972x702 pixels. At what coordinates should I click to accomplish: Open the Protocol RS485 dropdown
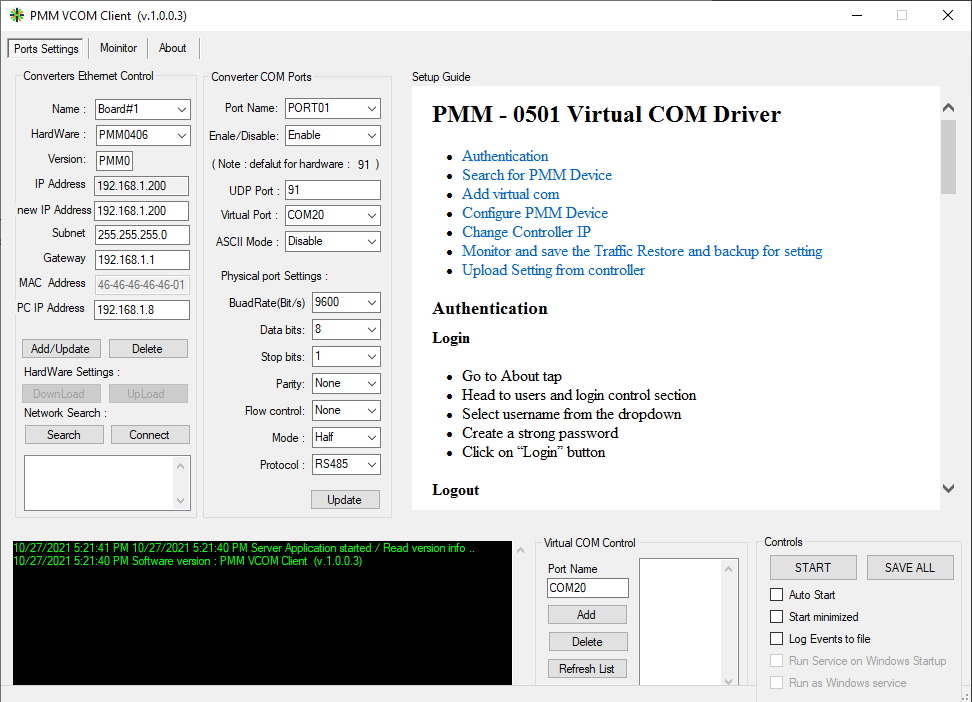[x=346, y=464]
